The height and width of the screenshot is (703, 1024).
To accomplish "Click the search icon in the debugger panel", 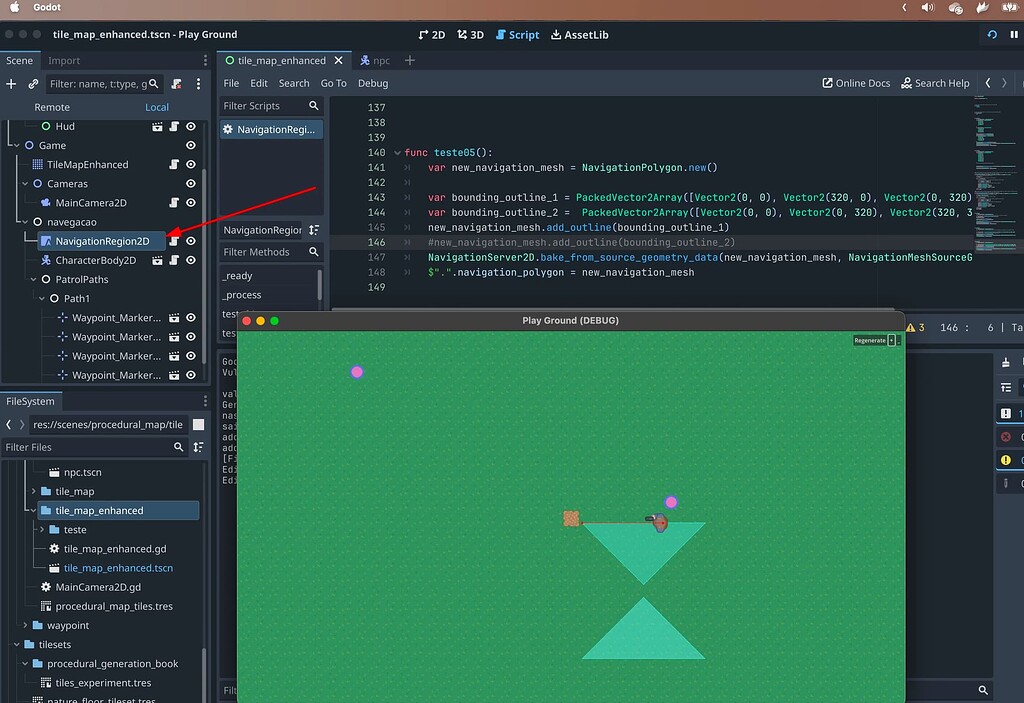I will point(983,690).
